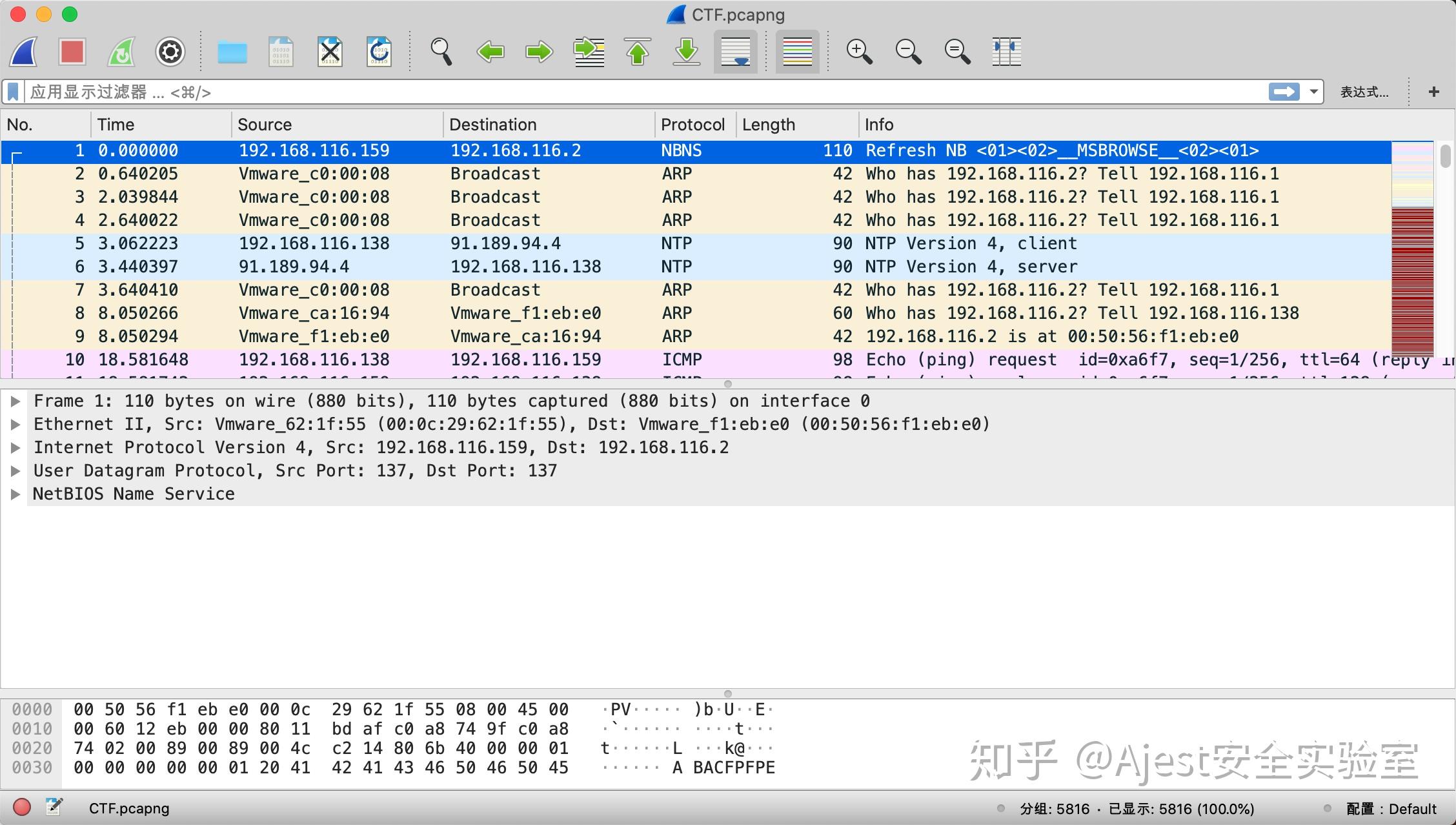1456x825 pixels.
Task: Jump to the first packet
Action: coord(638,52)
